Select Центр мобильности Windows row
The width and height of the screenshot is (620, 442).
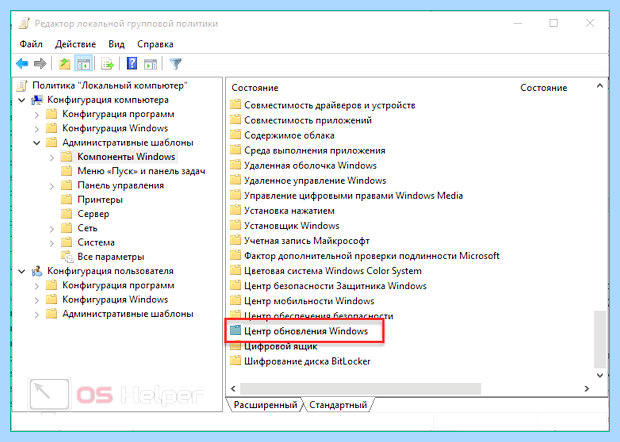coord(309,300)
